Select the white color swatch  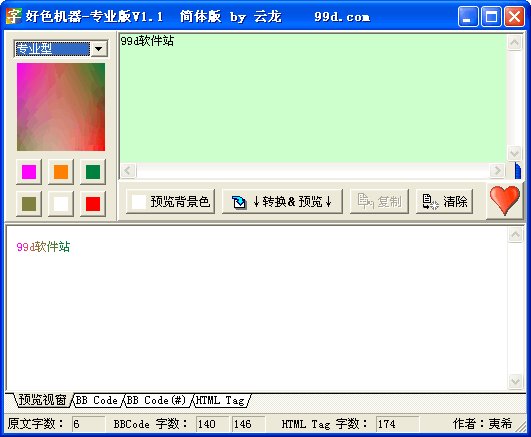click(61, 204)
